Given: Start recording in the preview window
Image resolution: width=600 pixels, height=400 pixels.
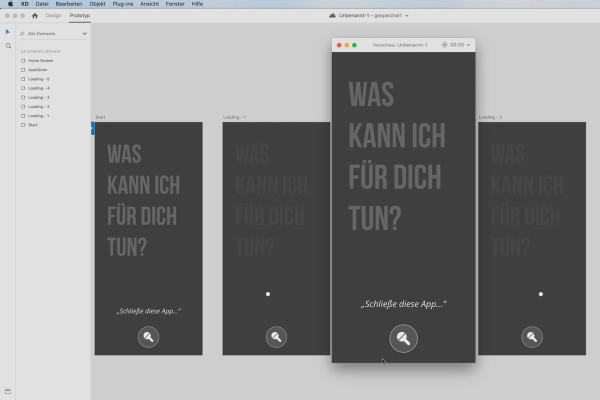Looking at the screenshot, I should point(444,45).
